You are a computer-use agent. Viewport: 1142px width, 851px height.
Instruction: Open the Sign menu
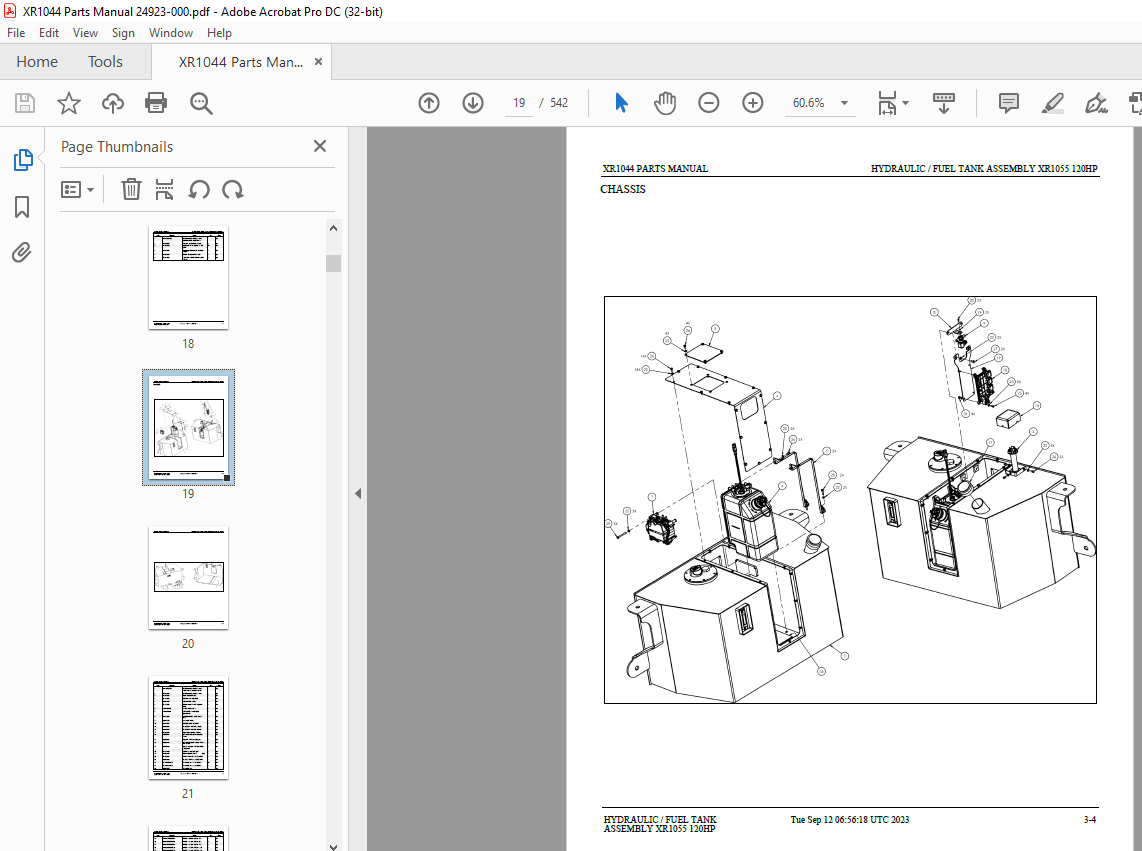coord(123,33)
